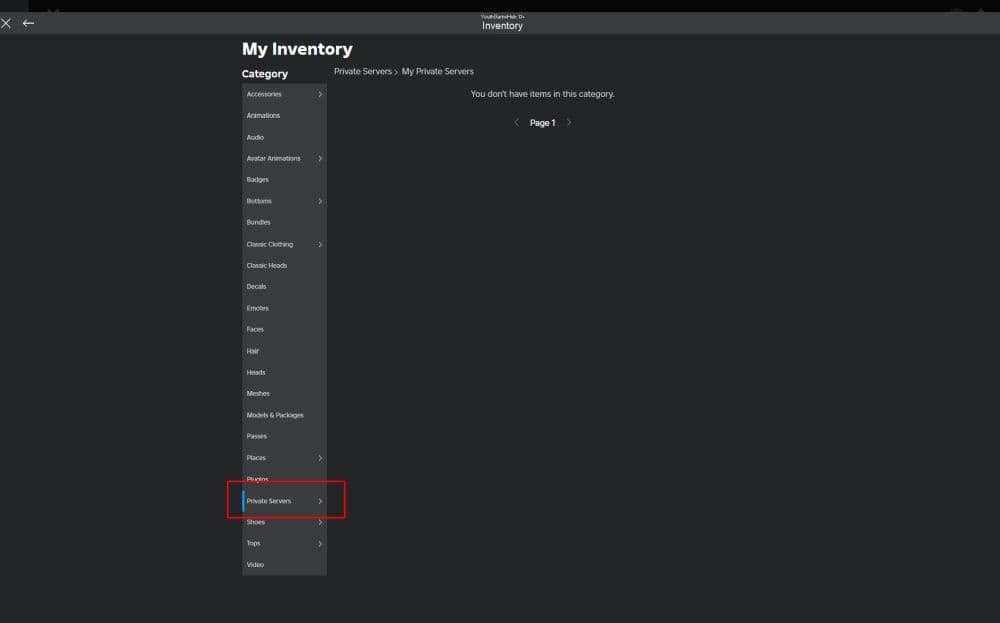The height and width of the screenshot is (623, 1000).
Task: Open the Decals category
Action: tap(256, 286)
